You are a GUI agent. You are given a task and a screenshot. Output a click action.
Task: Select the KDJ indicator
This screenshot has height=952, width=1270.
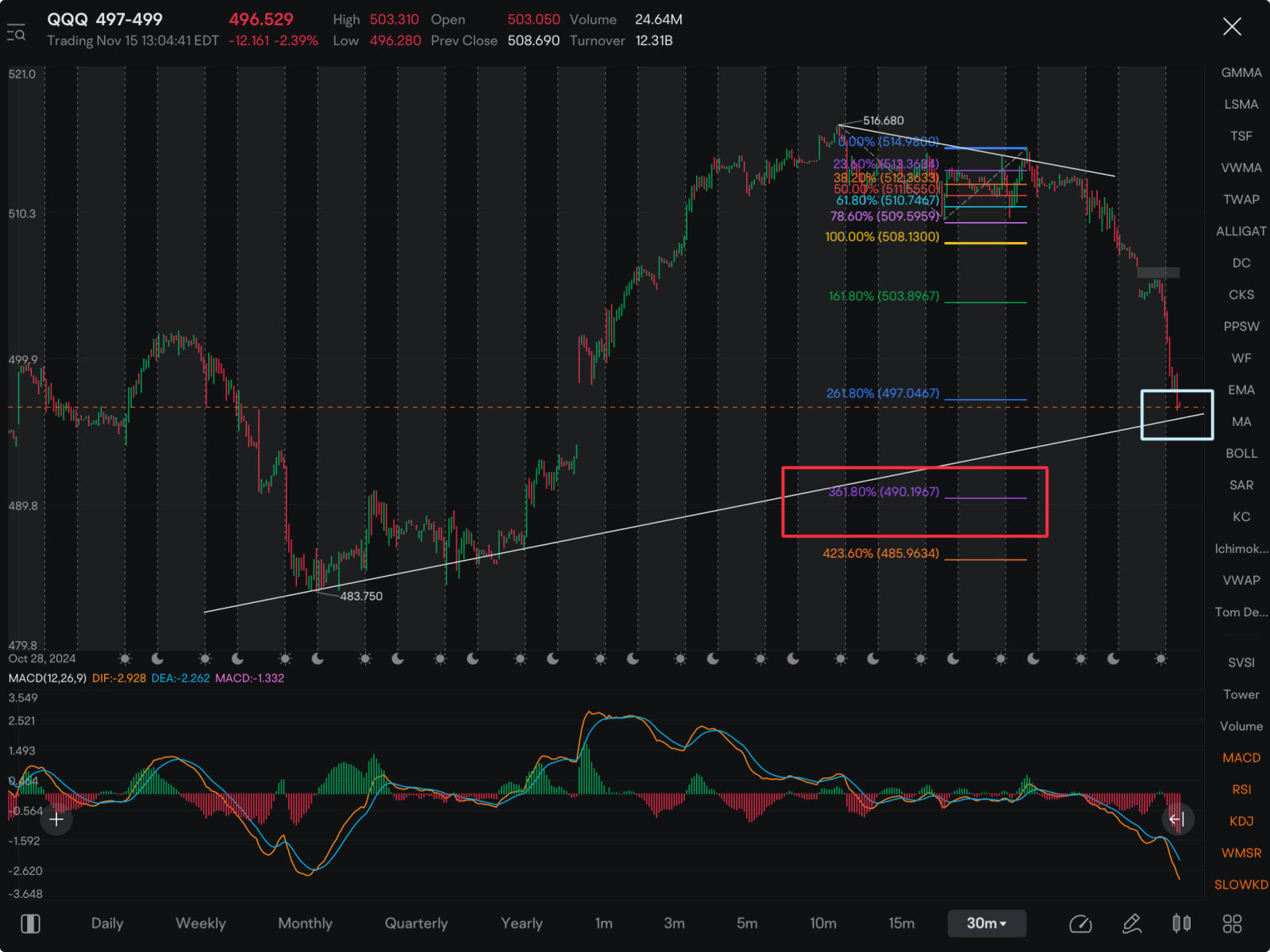(x=1241, y=821)
